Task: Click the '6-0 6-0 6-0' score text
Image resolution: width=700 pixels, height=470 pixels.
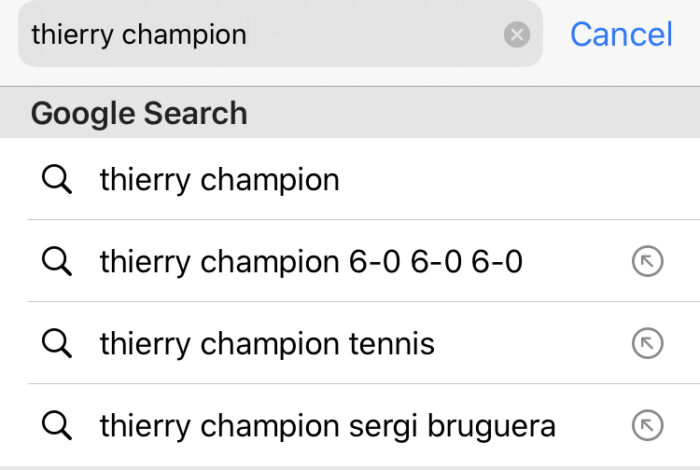Action: point(436,262)
